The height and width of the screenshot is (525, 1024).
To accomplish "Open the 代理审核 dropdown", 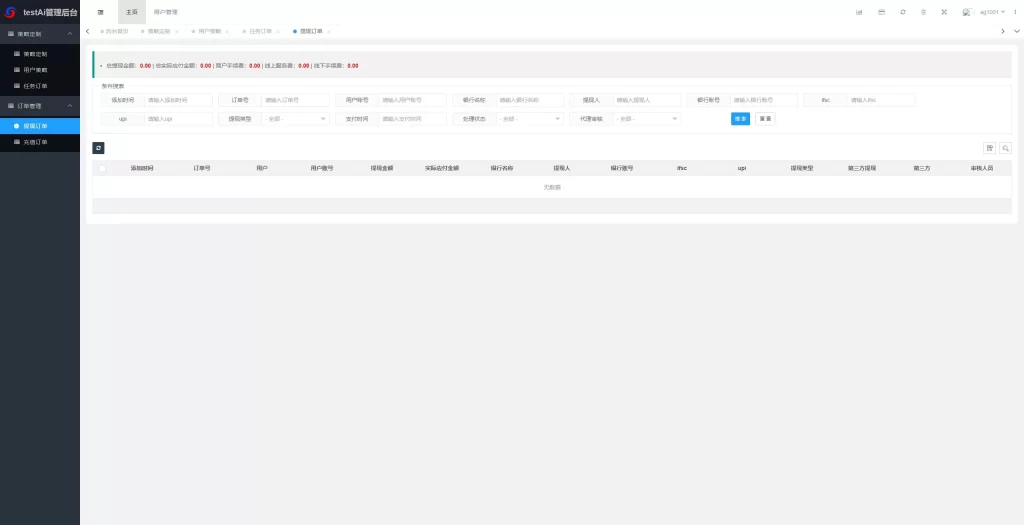I will click(x=647, y=119).
